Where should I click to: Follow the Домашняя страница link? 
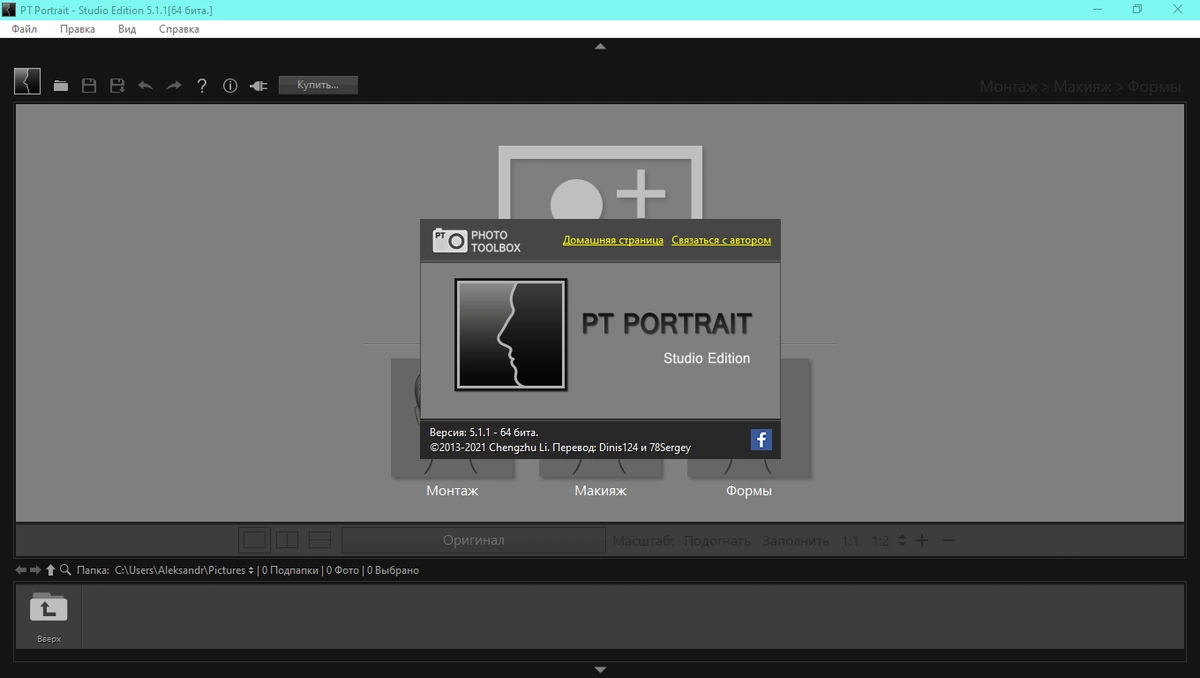(x=613, y=240)
